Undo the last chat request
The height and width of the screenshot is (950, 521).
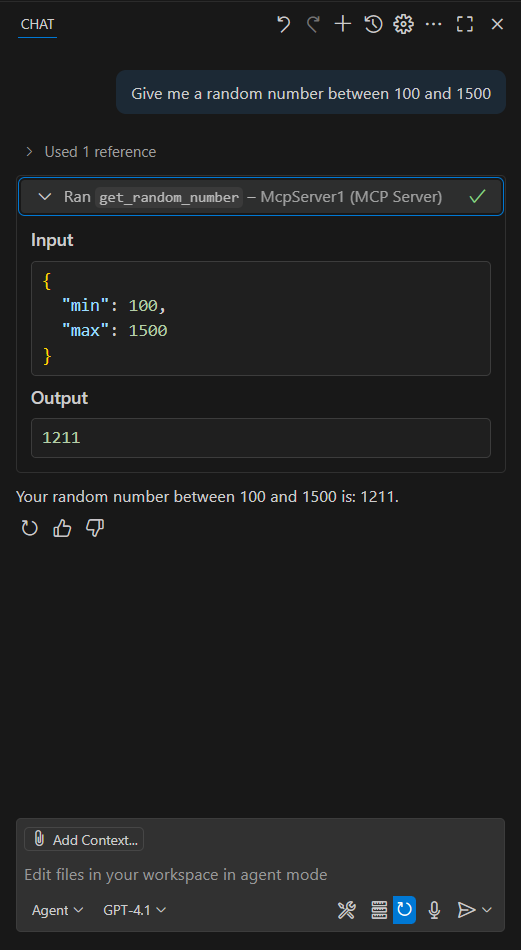[x=283, y=24]
